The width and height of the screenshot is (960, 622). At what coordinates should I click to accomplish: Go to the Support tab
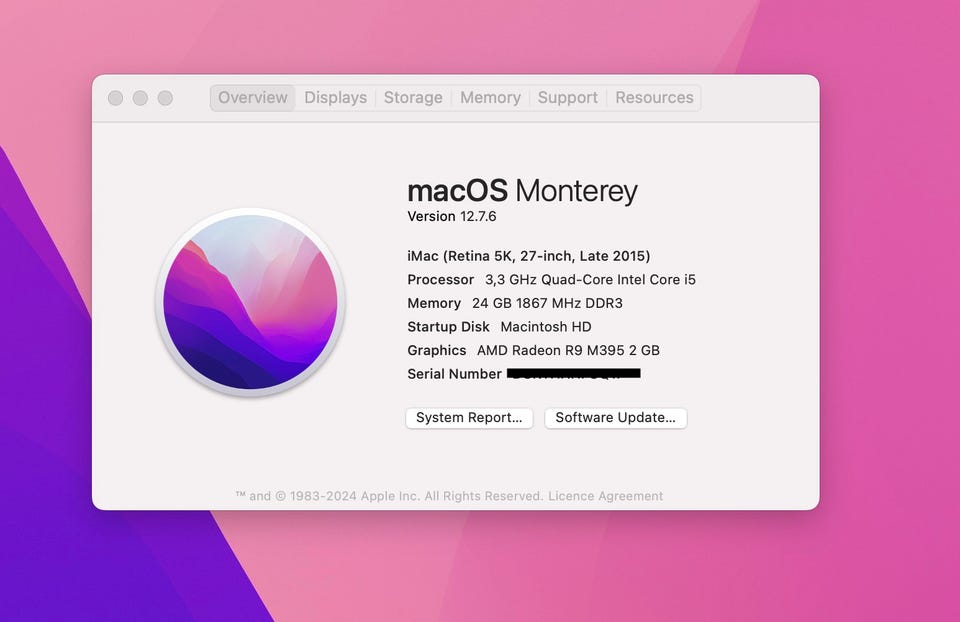568,98
